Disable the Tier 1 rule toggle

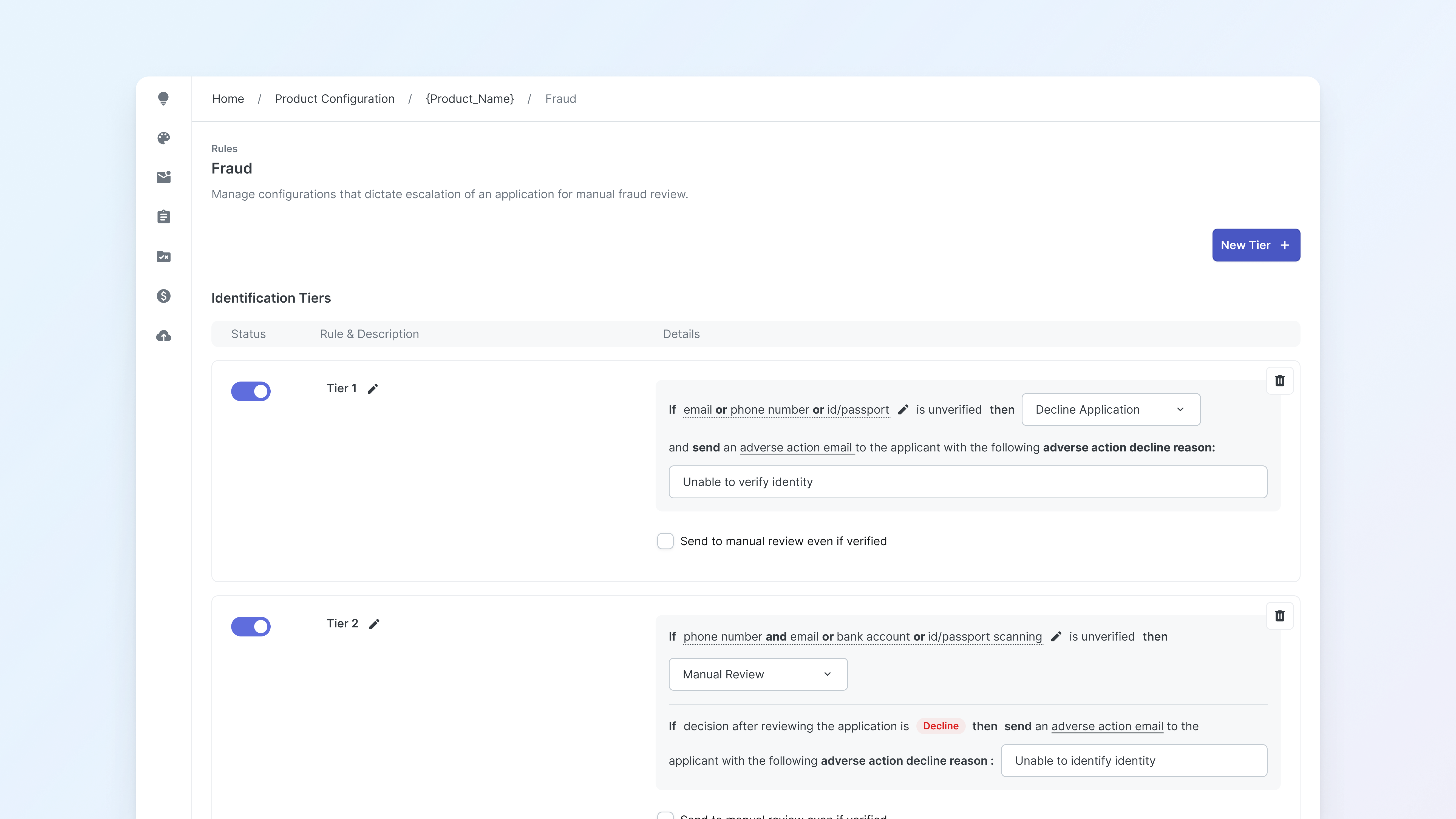pos(250,391)
